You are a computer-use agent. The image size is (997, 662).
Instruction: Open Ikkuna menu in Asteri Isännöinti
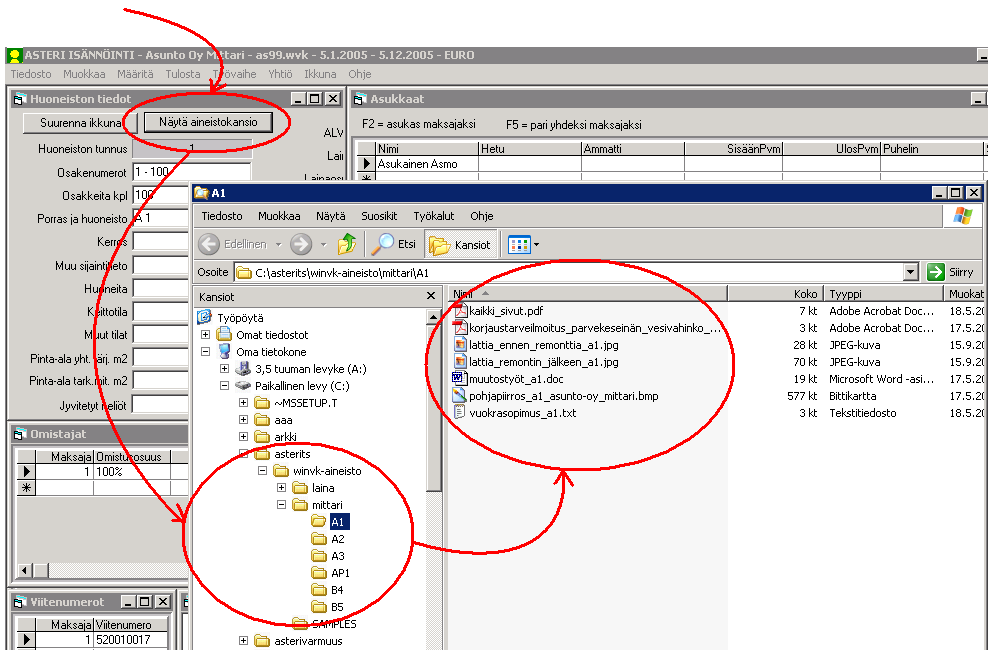coord(320,74)
